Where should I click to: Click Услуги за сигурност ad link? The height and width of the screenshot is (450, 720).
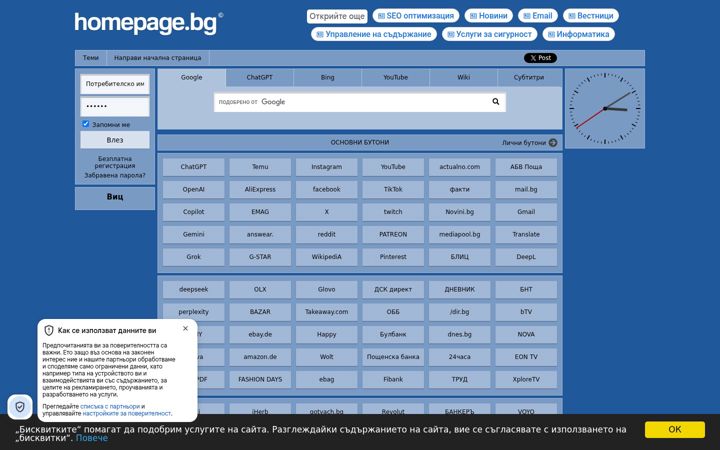click(489, 34)
